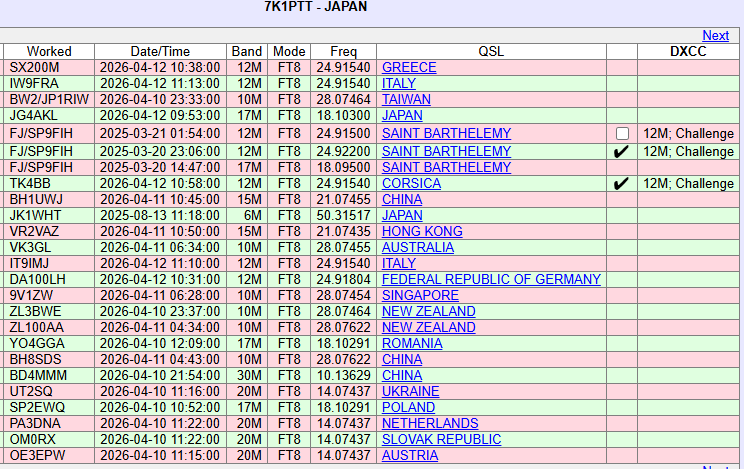Select callsign OM0RX cell
This screenshot has width=744, height=469.
tap(49, 440)
